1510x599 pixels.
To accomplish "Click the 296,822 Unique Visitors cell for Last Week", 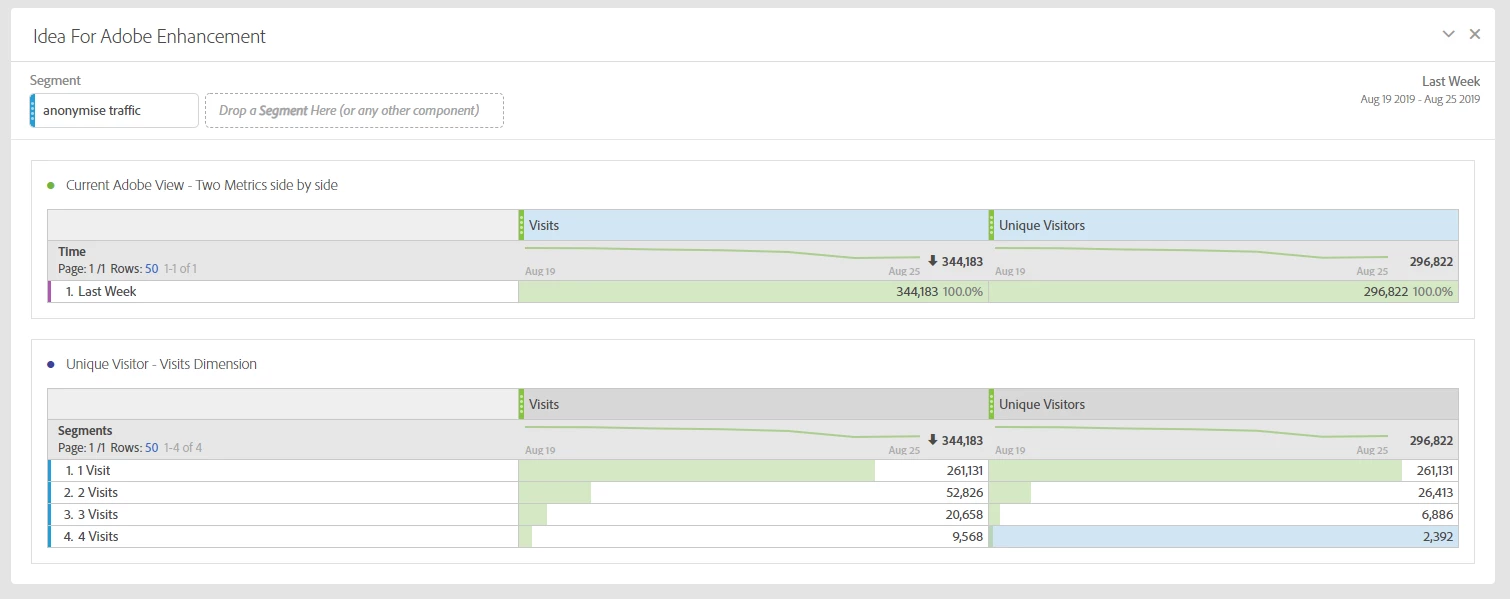I will click(1224, 292).
